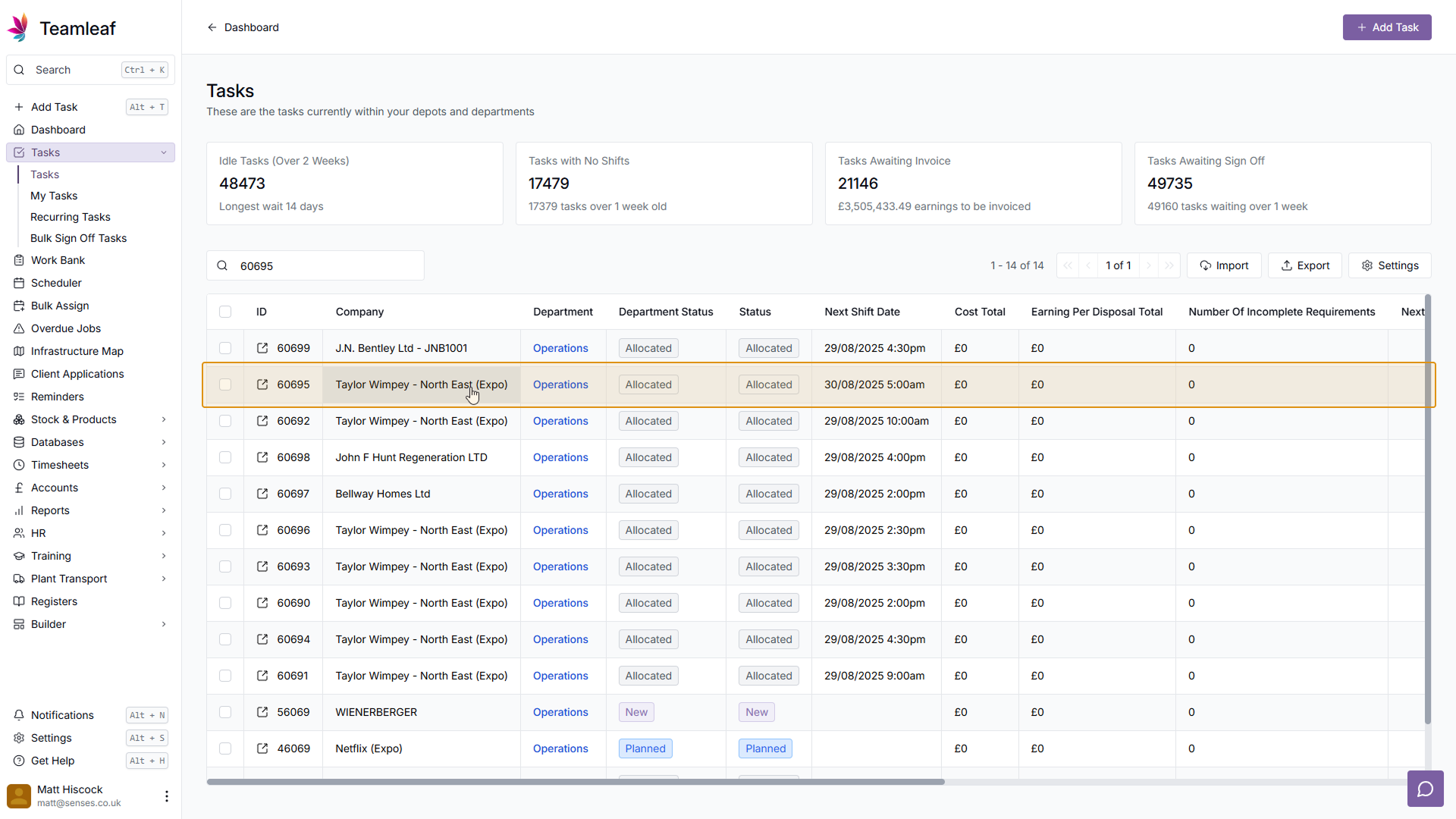Screen dimensions: 1456x819
Task: Tick the checkbox for task 60695
Action: pos(225,384)
